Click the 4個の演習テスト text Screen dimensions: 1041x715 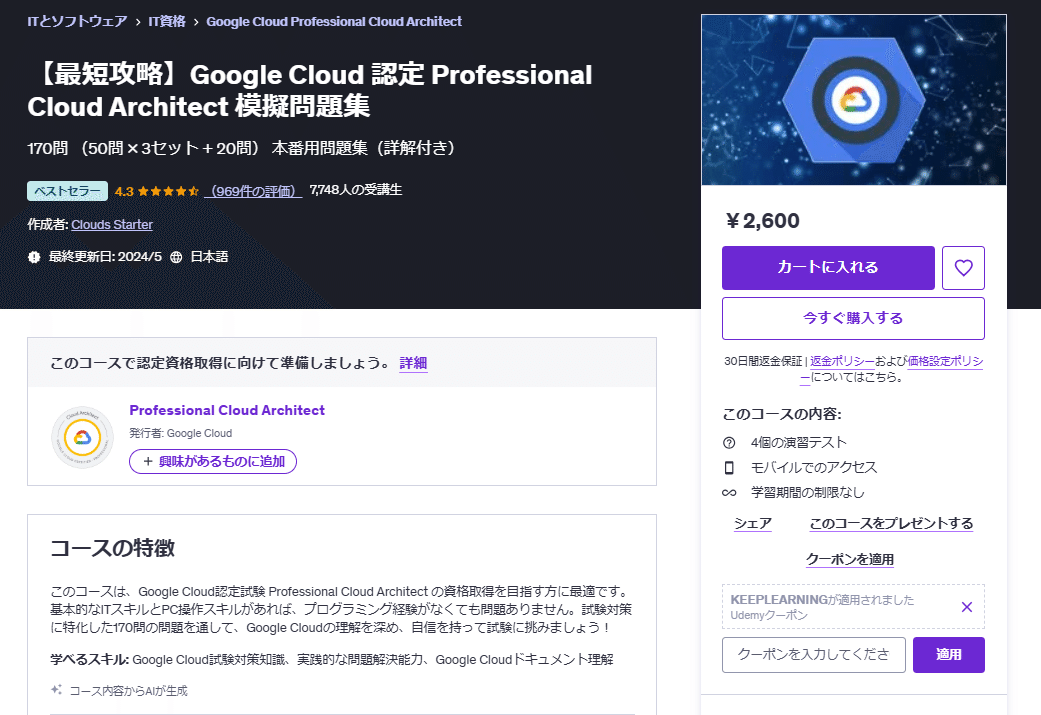pos(799,443)
